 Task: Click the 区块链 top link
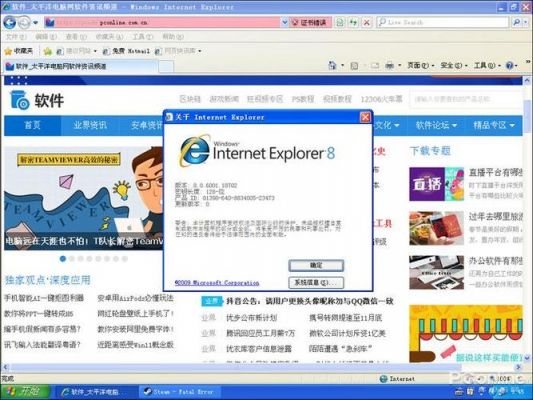click(190, 99)
